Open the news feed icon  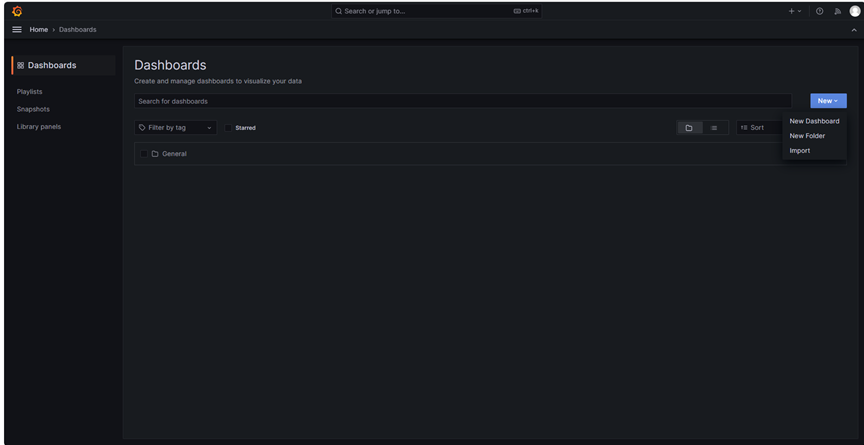point(838,11)
